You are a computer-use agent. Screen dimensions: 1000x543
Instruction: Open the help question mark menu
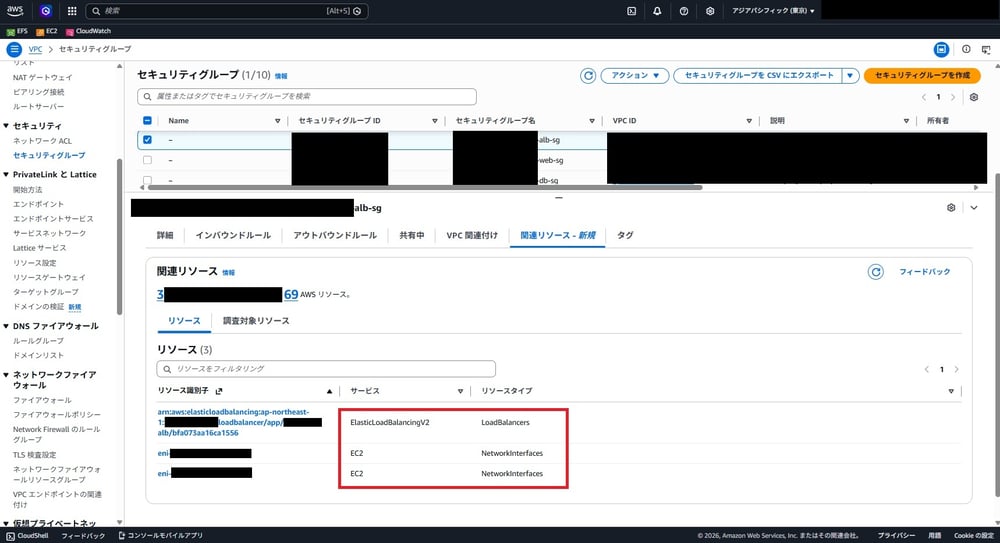tap(683, 11)
